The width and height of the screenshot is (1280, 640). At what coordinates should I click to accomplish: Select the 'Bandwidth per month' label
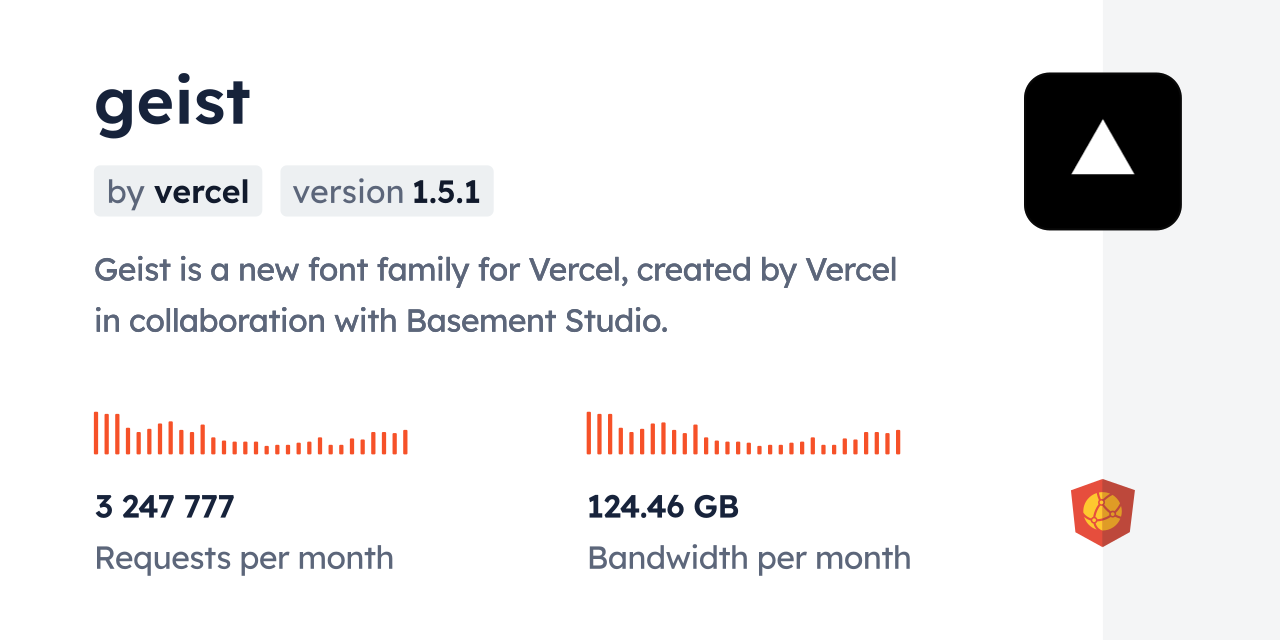pyautogui.click(x=749, y=558)
